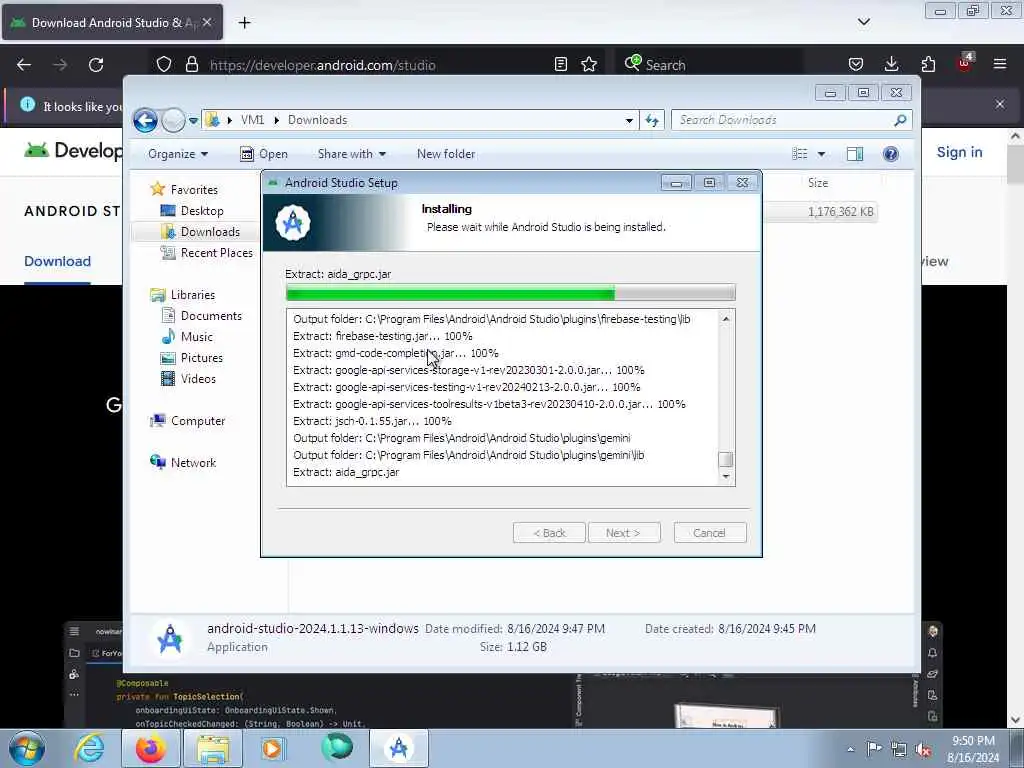Select Recent Places in the navigation pane
The height and width of the screenshot is (768, 1024).
click(x=216, y=253)
